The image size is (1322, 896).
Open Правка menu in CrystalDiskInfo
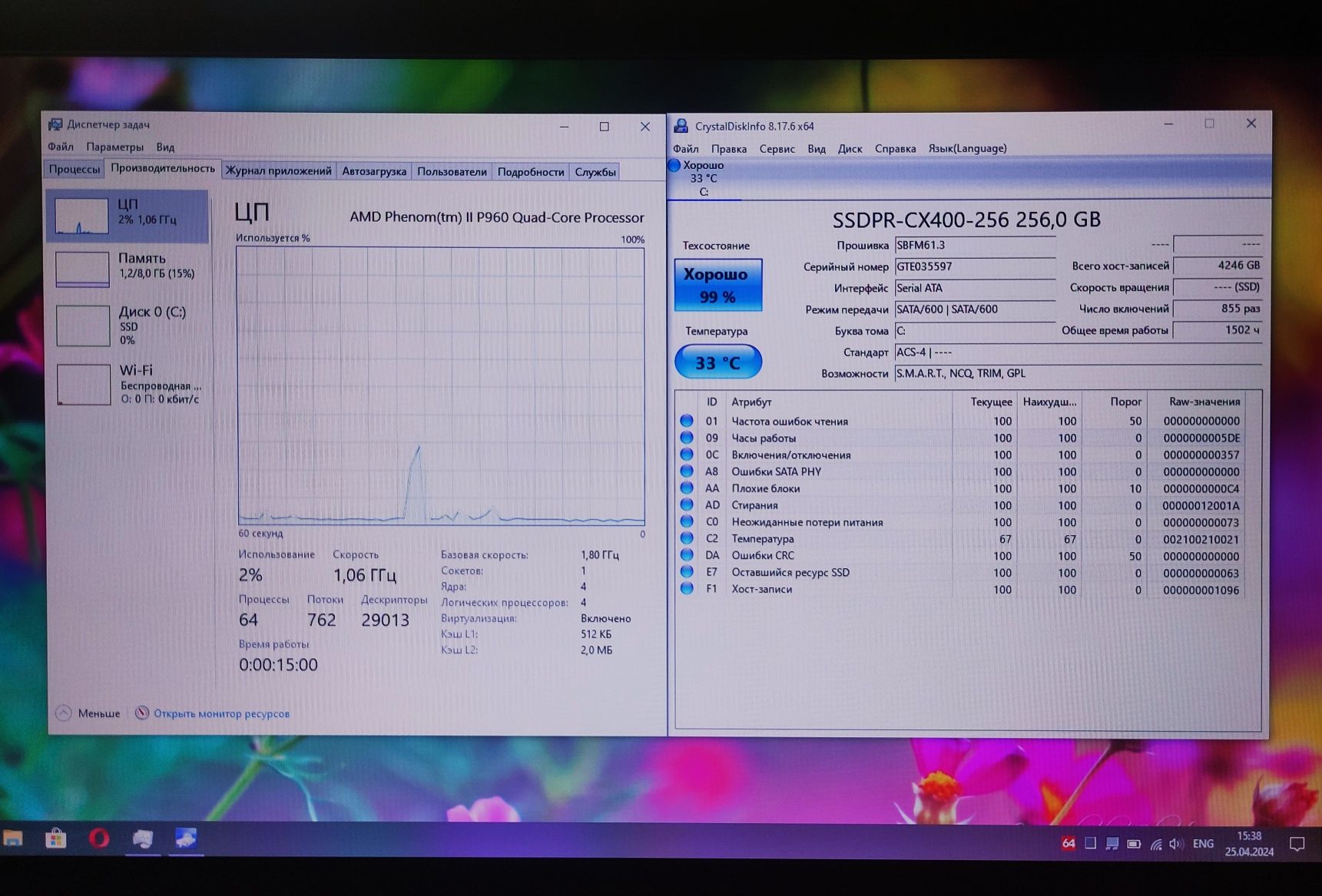pyautogui.click(x=729, y=148)
